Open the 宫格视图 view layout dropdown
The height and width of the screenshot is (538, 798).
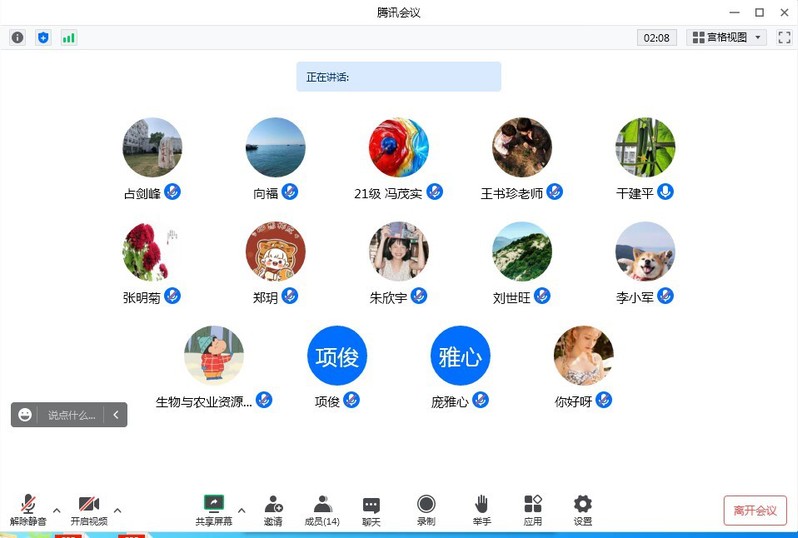726,37
